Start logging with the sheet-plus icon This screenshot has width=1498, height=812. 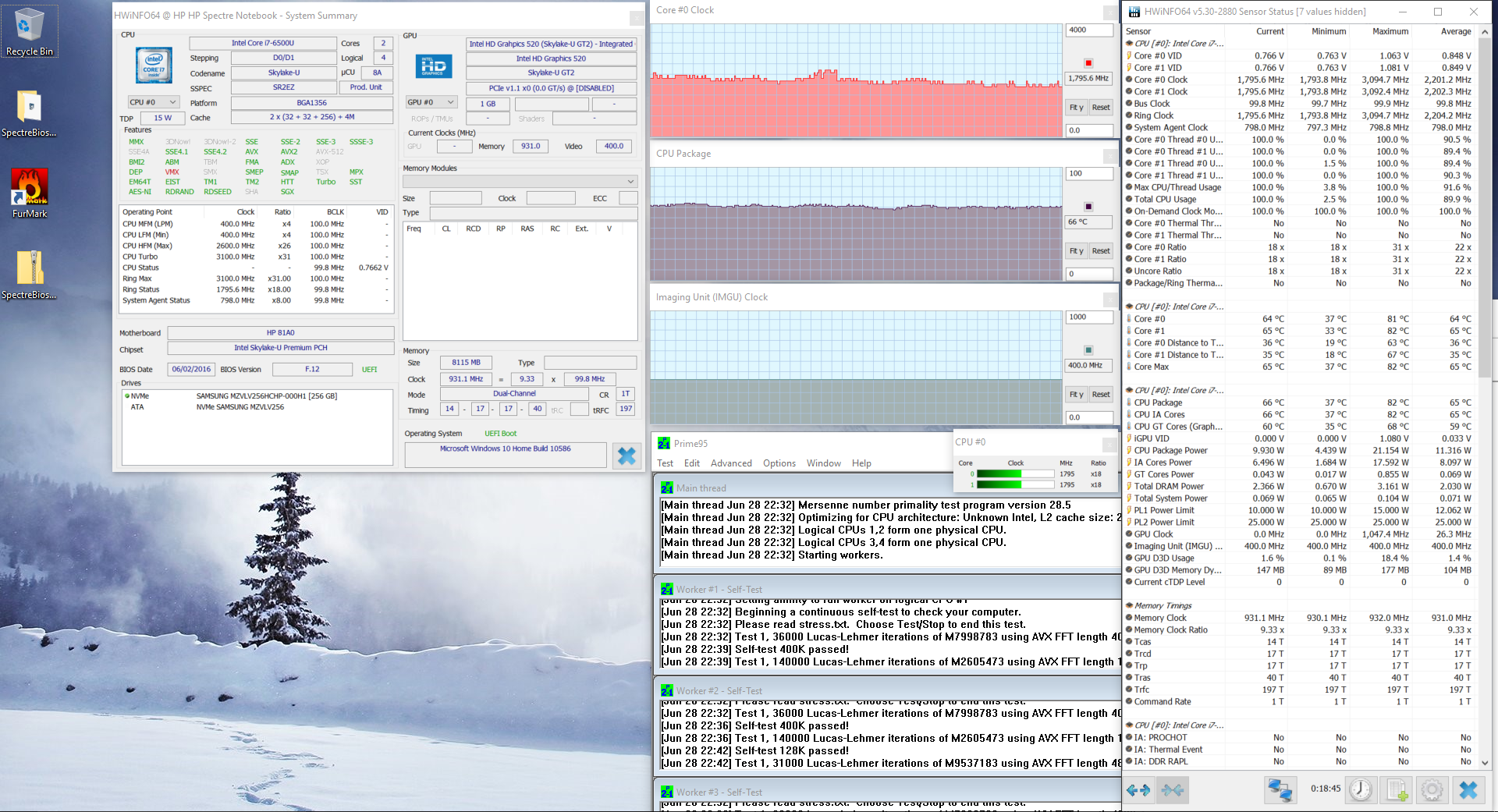tap(1397, 790)
